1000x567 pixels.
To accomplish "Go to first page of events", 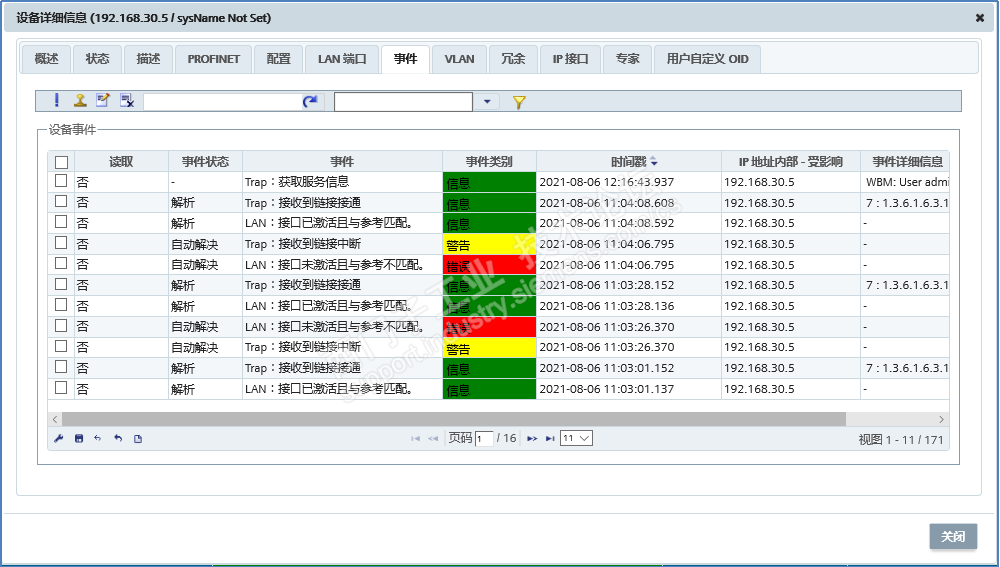I will [x=415, y=439].
